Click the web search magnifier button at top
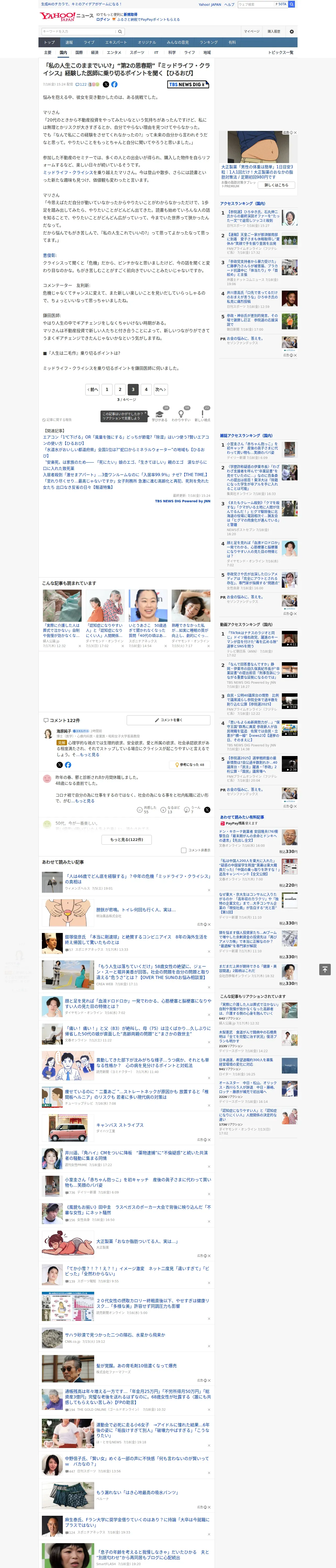Image resolution: width=336 pixels, height=1568 pixels. (x=292, y=4)
